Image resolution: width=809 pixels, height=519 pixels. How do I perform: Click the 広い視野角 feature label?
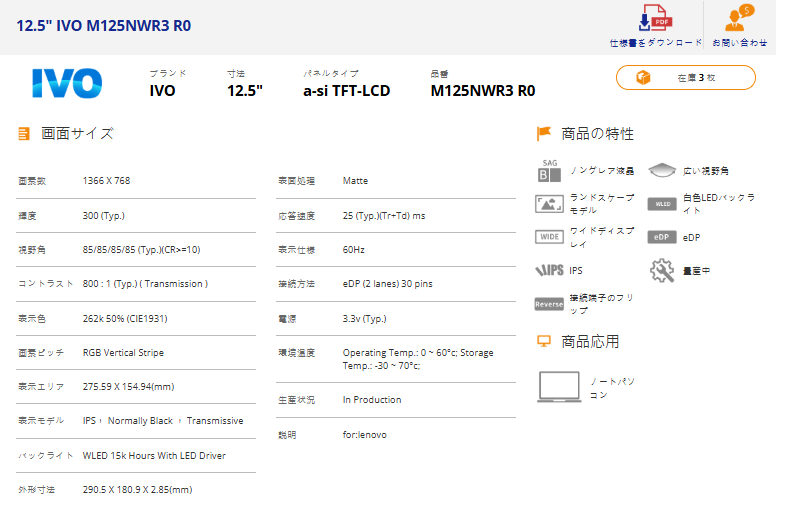pyautogui.click(x=705, y=171)
